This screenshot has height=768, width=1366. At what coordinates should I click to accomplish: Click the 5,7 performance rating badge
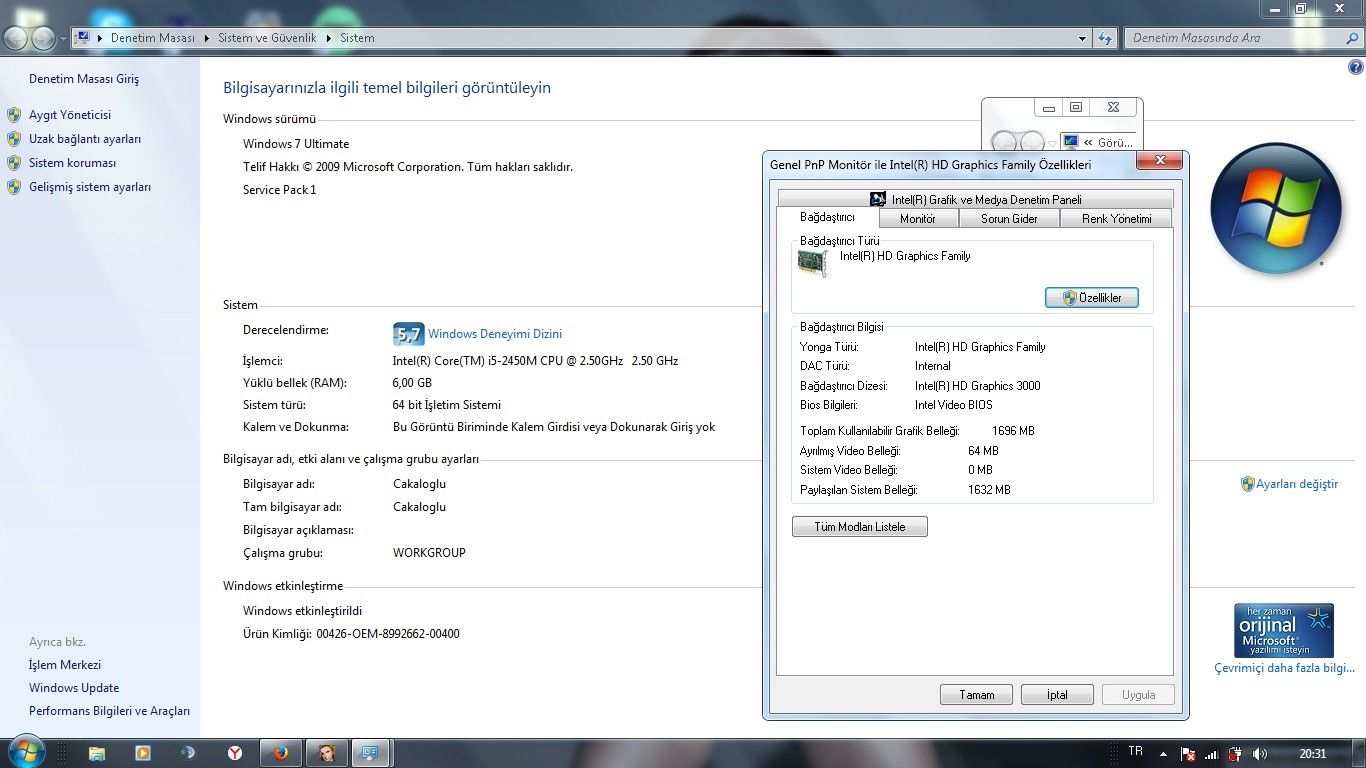pyautogui.click(x=408, y=334)
